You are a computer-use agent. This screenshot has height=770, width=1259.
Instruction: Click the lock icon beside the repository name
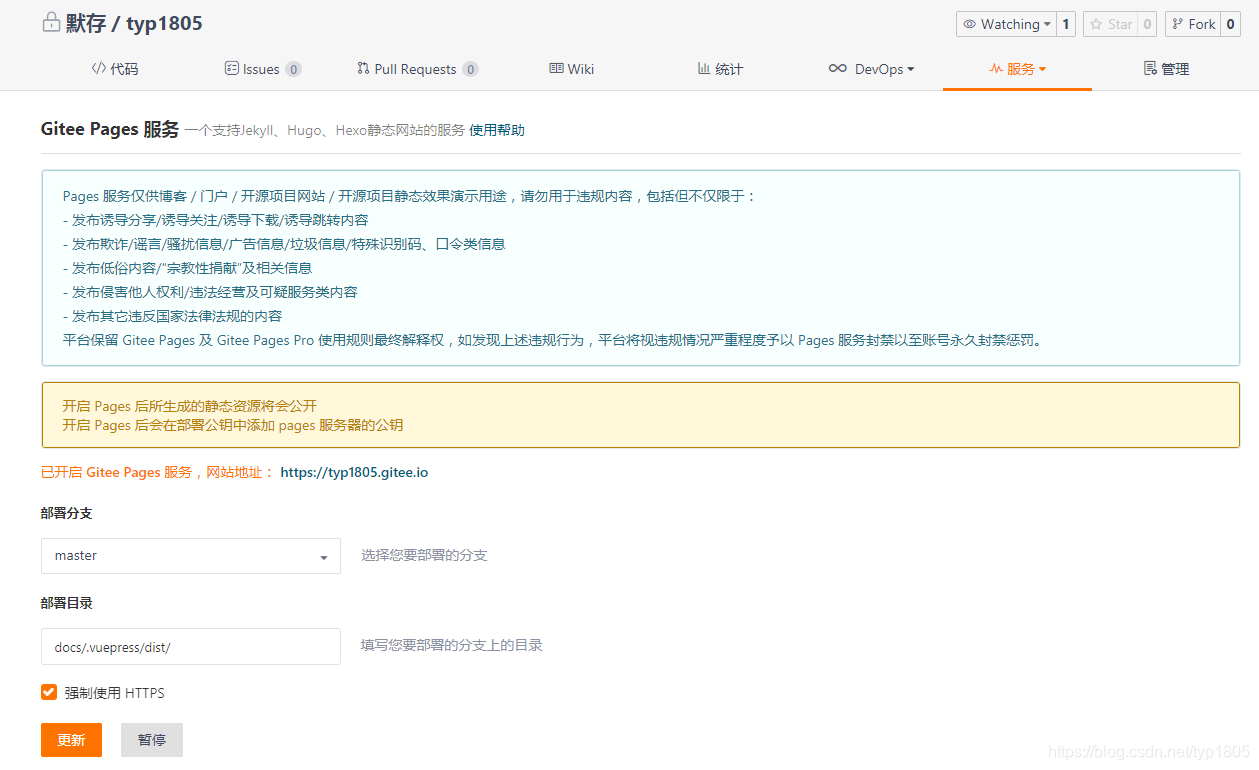[51, 22]
